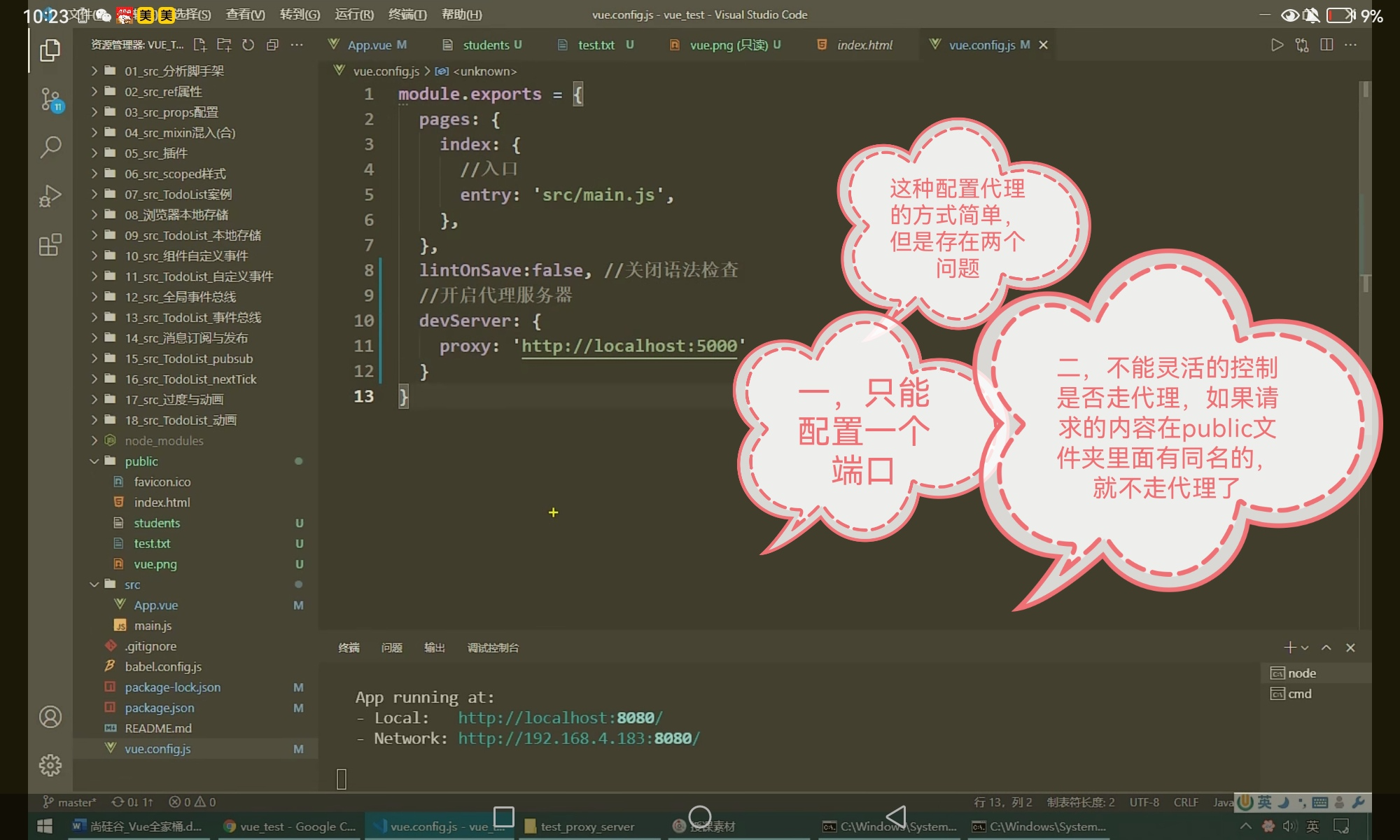The width and height of the screenshot is (1400, 840).
Task: Open main.js from the src folder
Action: (x=153, y=626)
